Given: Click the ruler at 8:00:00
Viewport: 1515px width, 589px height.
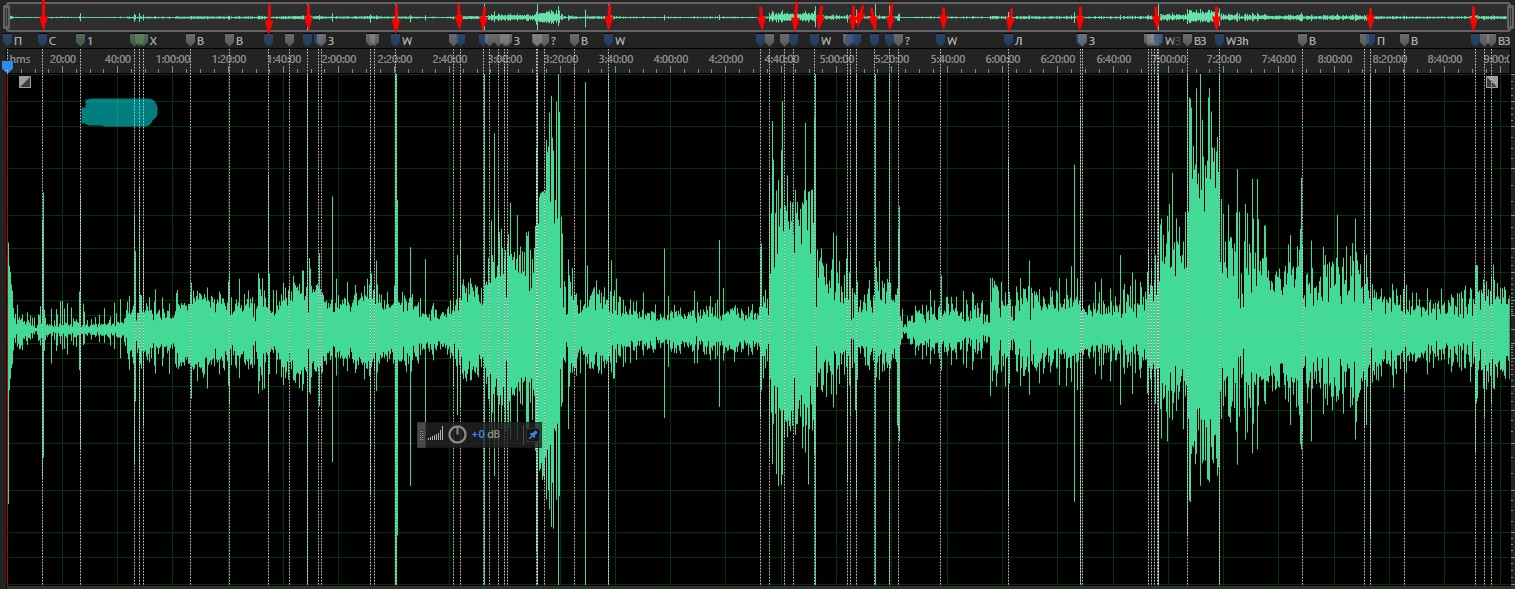Looking at the screenshot, I should point(1334,59).
